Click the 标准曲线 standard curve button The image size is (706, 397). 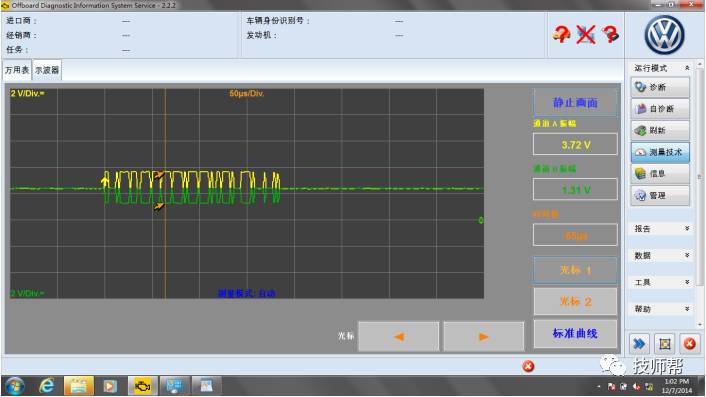point(575,334)
